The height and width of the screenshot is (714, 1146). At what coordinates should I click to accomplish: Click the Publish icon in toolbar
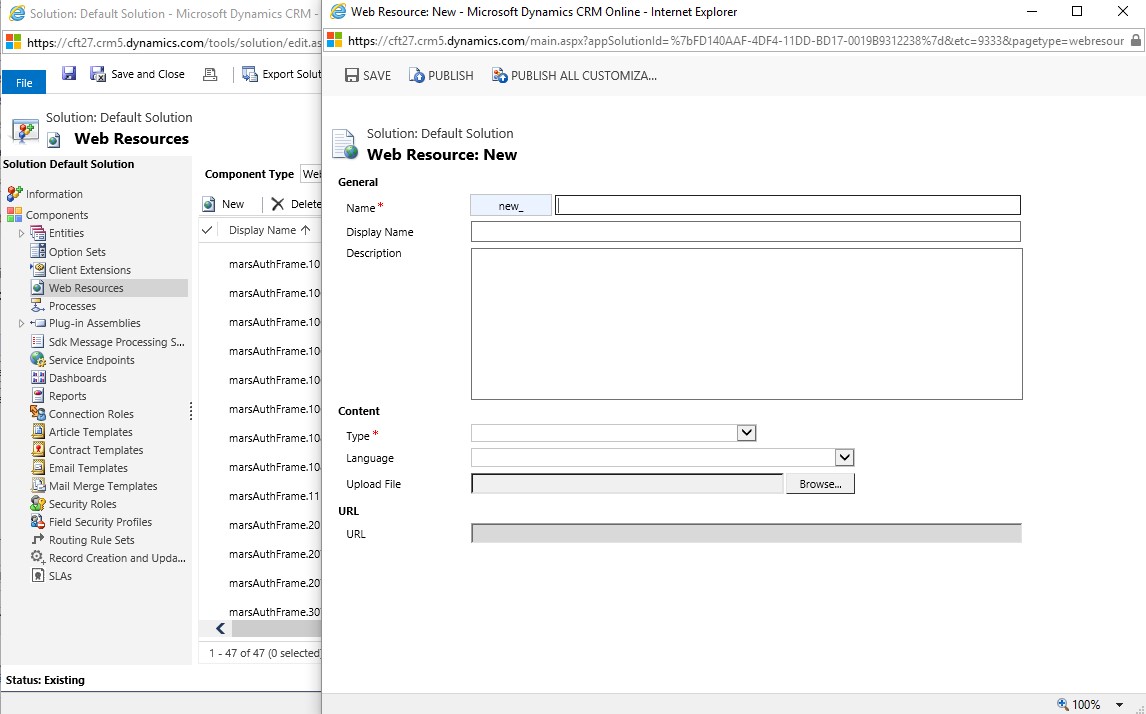pos(417,76)
